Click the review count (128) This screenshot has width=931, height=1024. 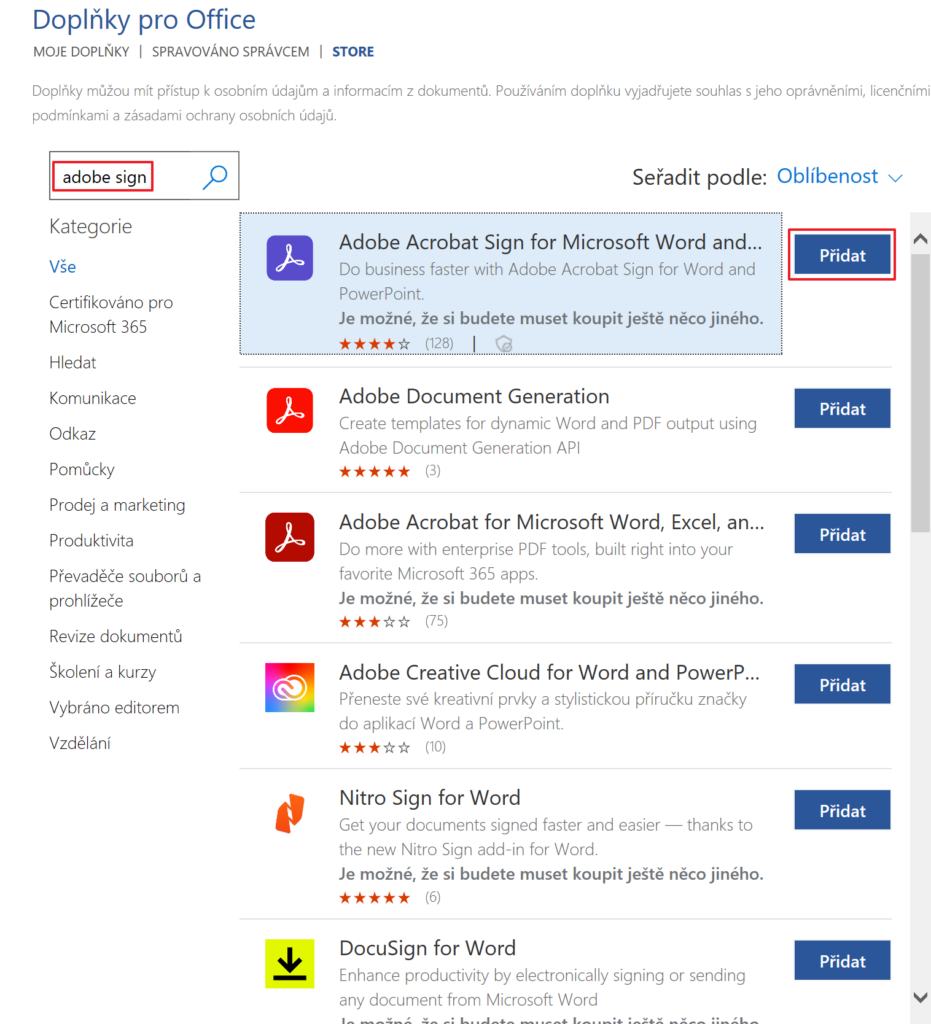(439, 344)
